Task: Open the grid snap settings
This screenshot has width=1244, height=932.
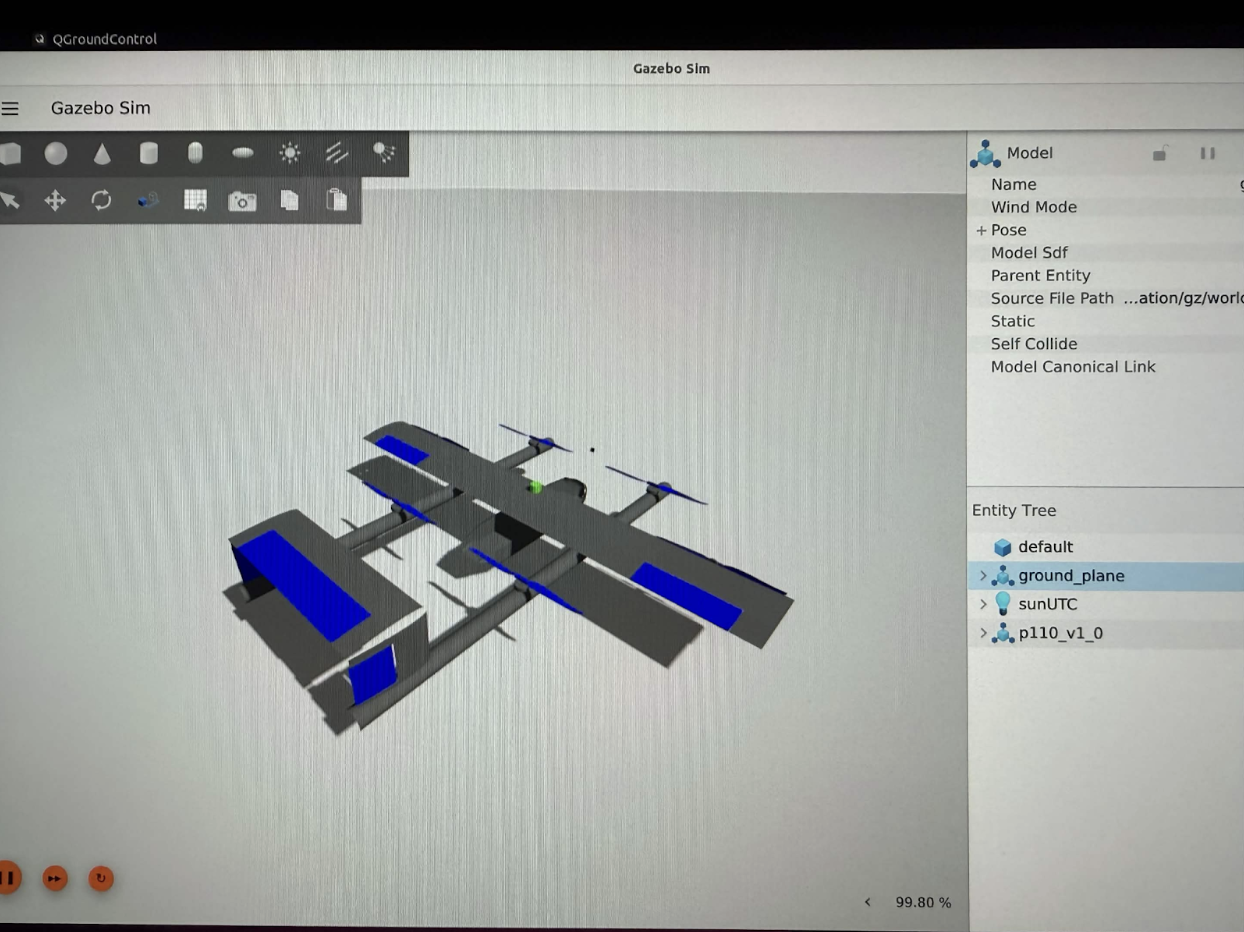Action: 195,200
